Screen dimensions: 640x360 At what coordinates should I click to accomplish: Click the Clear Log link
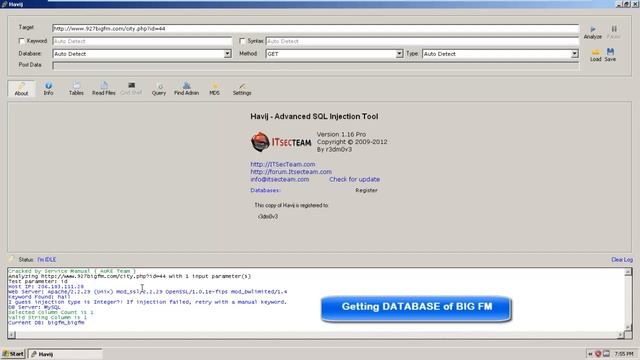click(x=622, y=260)
